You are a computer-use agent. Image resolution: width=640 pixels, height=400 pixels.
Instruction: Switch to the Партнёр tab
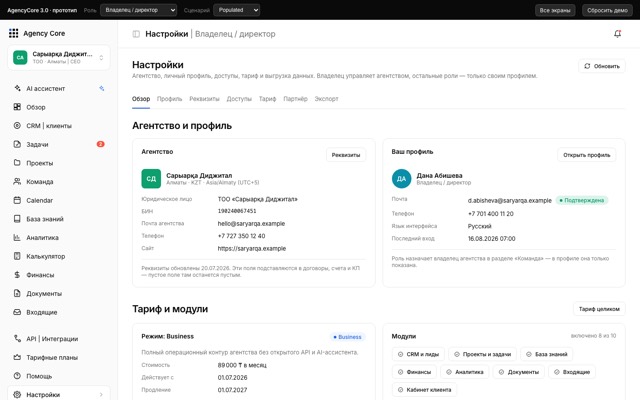click(296, 99)
